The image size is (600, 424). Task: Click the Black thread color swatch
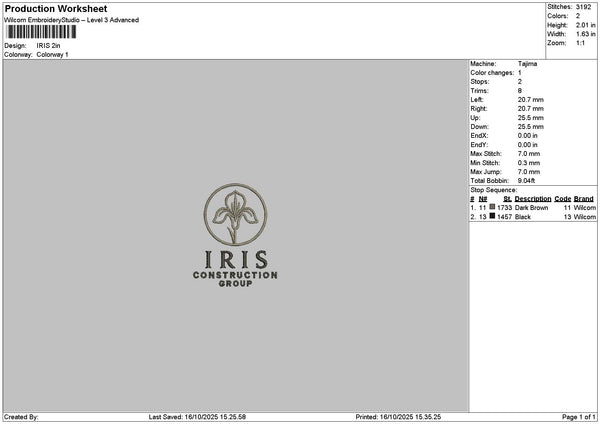[x=492, y=216]
